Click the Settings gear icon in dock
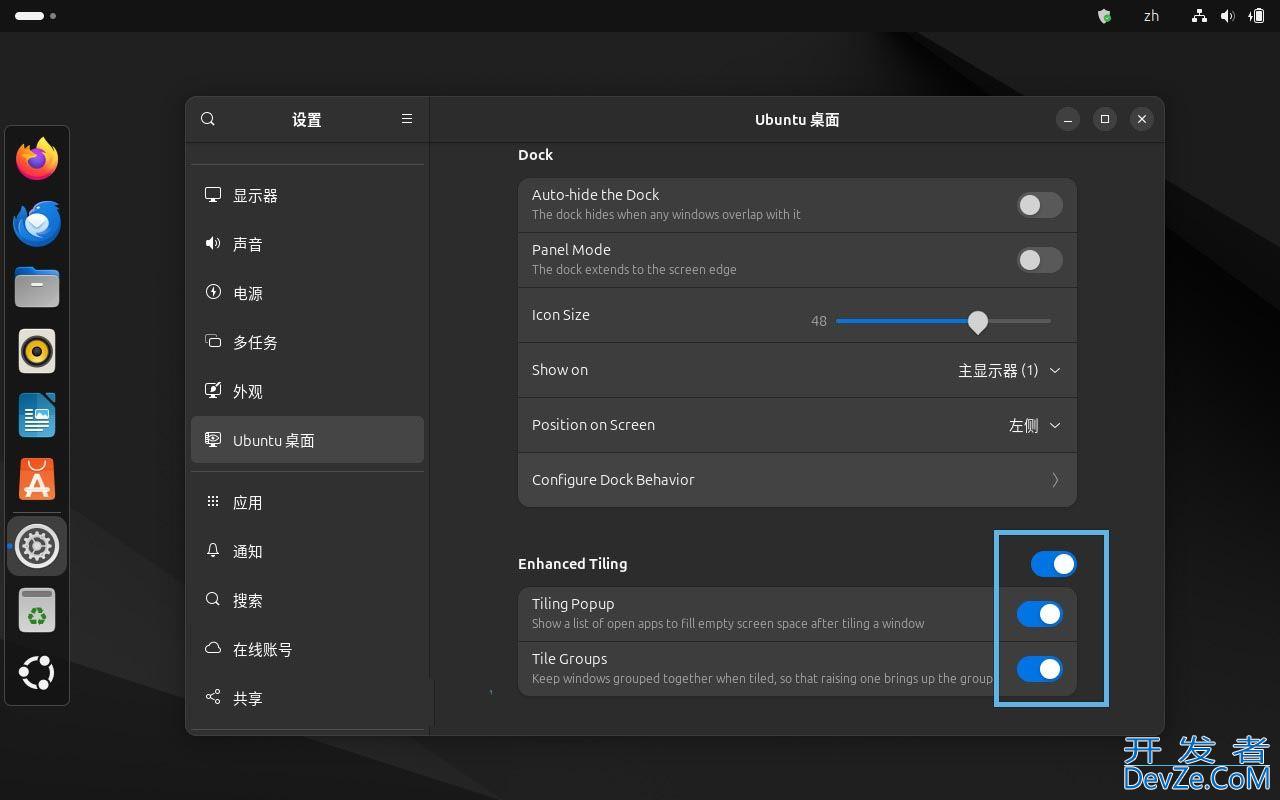The width and height of the screenshot is (1280, 800). pos(37,546)
